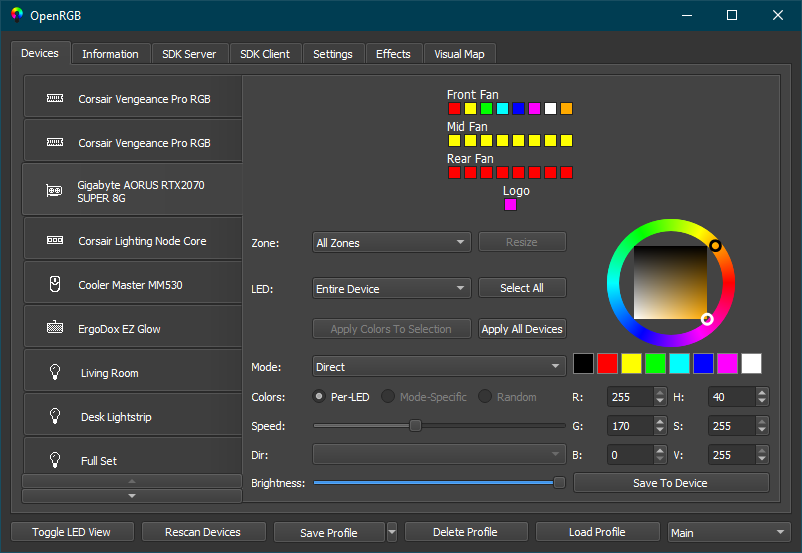This screenshot has width=802, height=553.
Task: Click the Living Room lightbulb icon
Action: [56, 372]
